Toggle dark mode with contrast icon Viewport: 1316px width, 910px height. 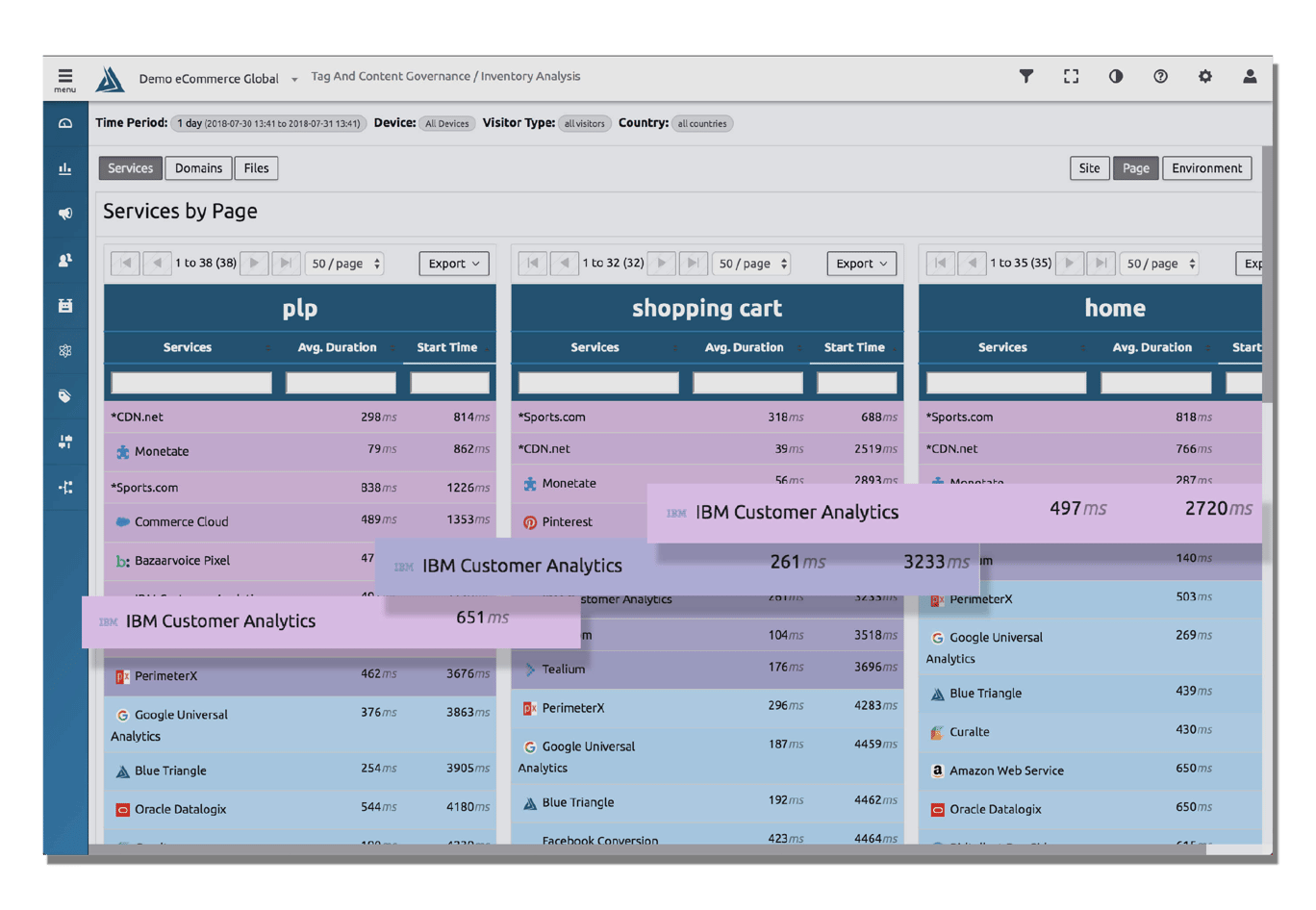1116,76
